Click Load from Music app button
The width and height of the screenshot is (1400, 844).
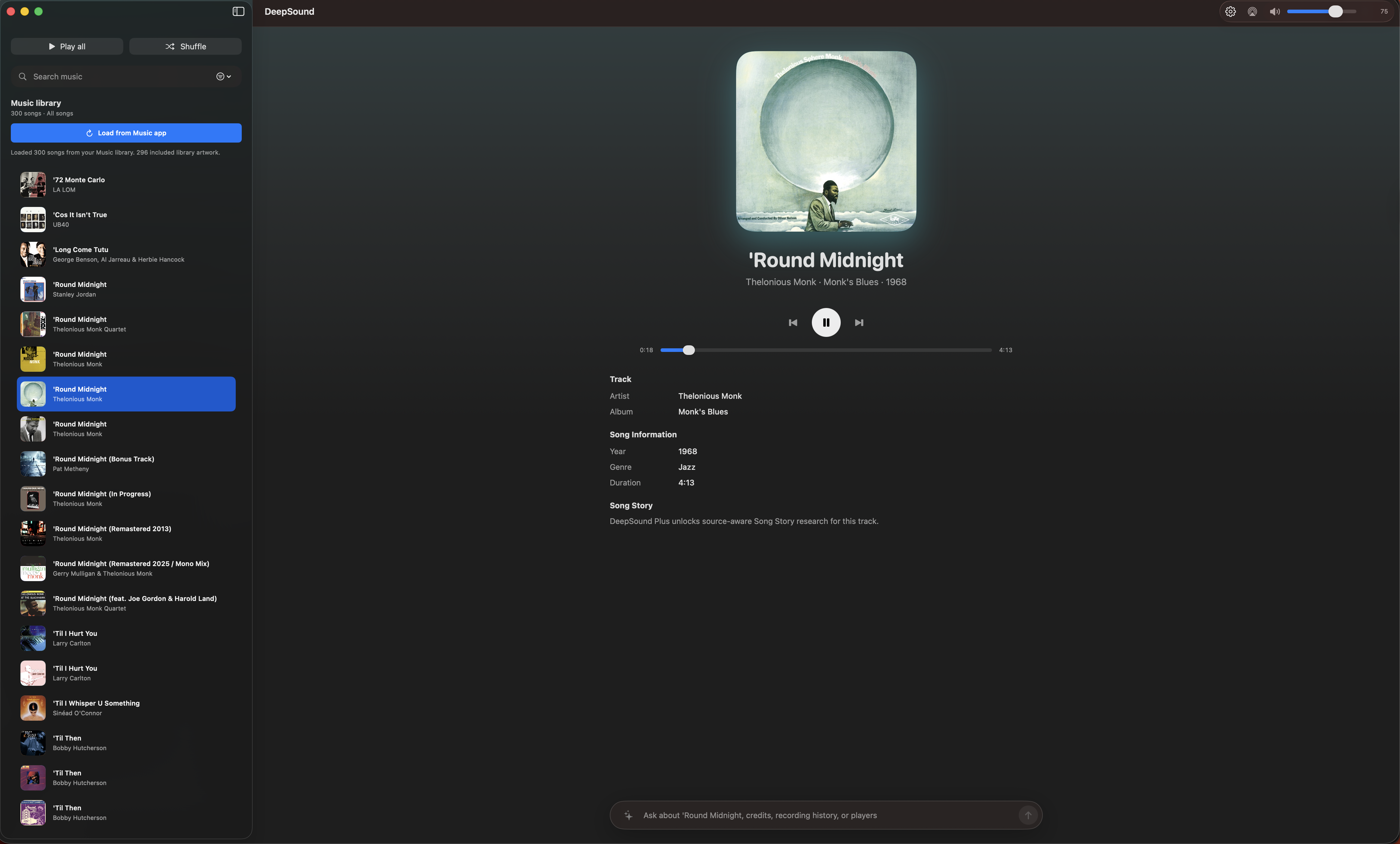[126, 133]
